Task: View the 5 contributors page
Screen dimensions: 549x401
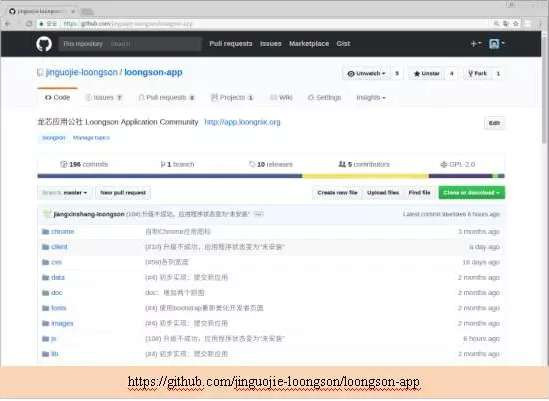Action: (x=364, y=164)
